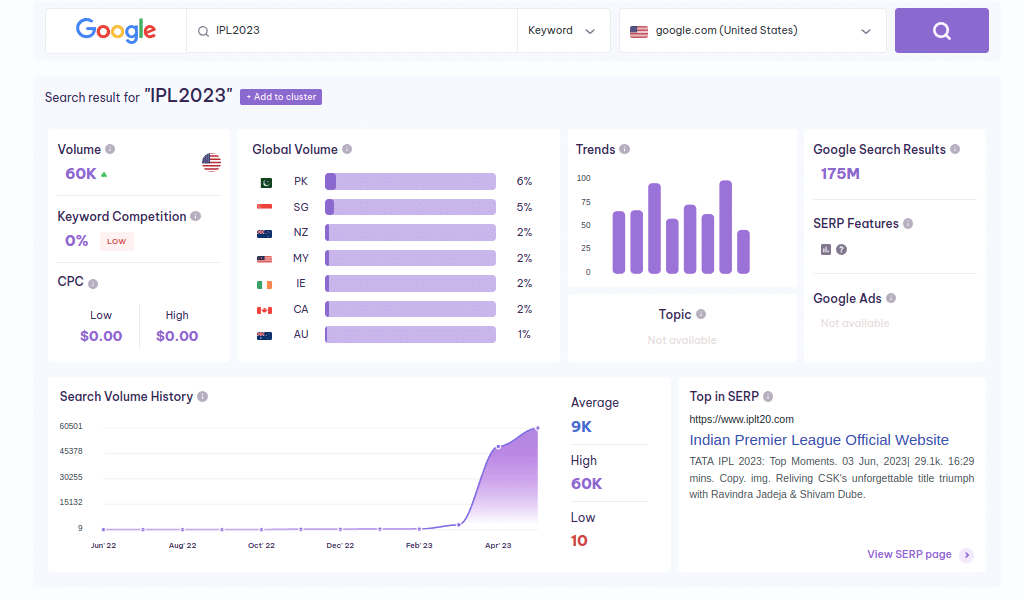The image size is (1024, 600).
Task: Click the Singapore flag in Global Volume
Action: pyautogui.click(x=264, y=207)
